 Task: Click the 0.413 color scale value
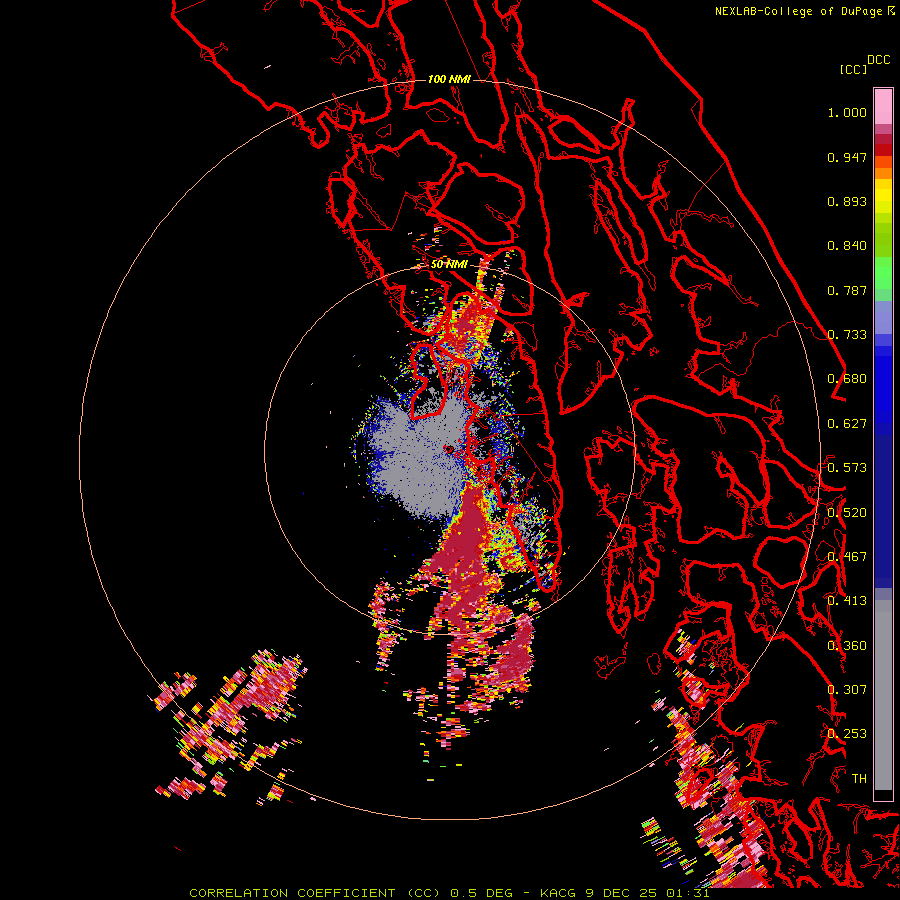[847, 601]
